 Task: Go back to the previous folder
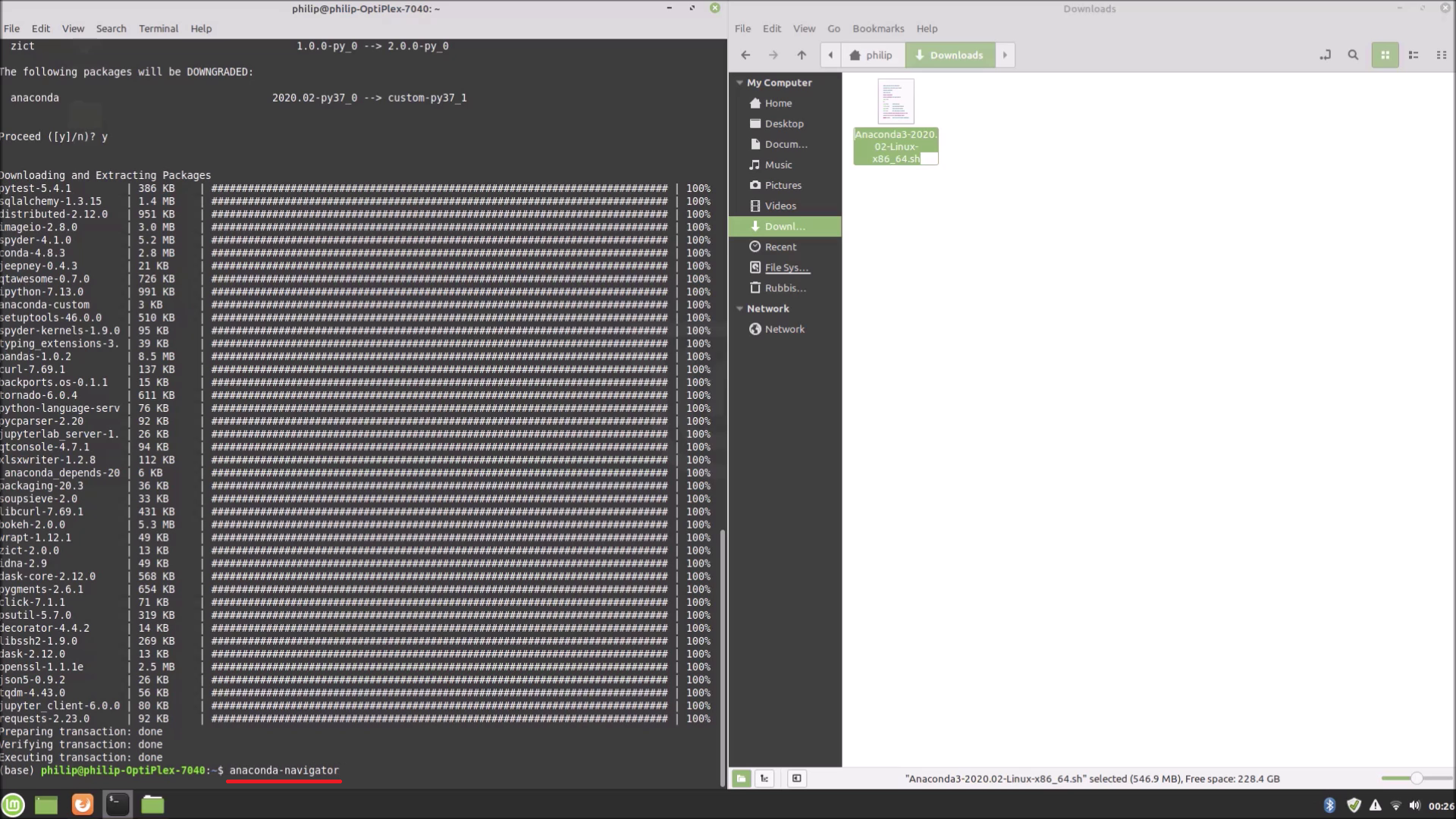(745, 55)
